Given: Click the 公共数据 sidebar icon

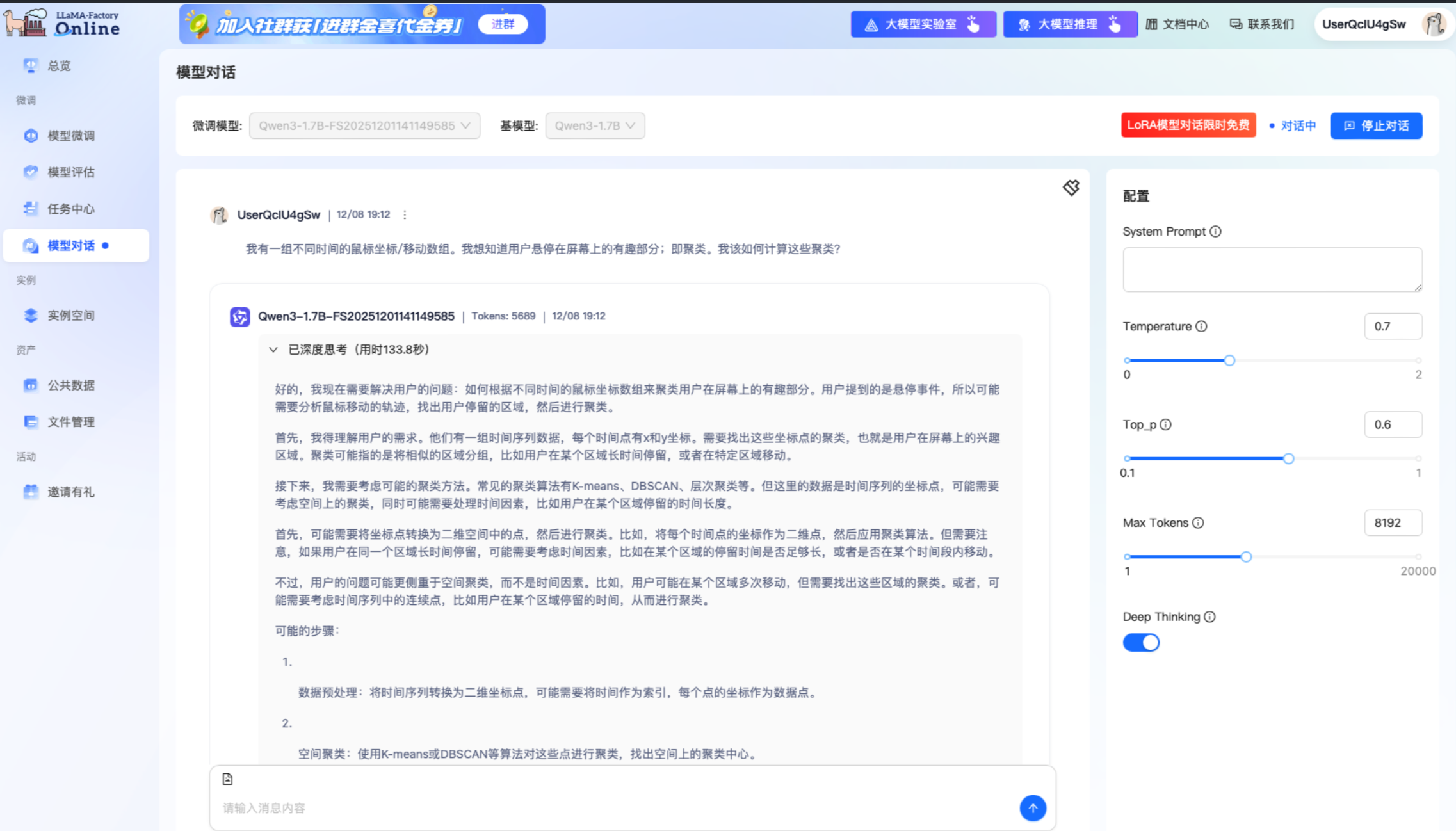Looking at the screenshot, I should coord(30,385).
